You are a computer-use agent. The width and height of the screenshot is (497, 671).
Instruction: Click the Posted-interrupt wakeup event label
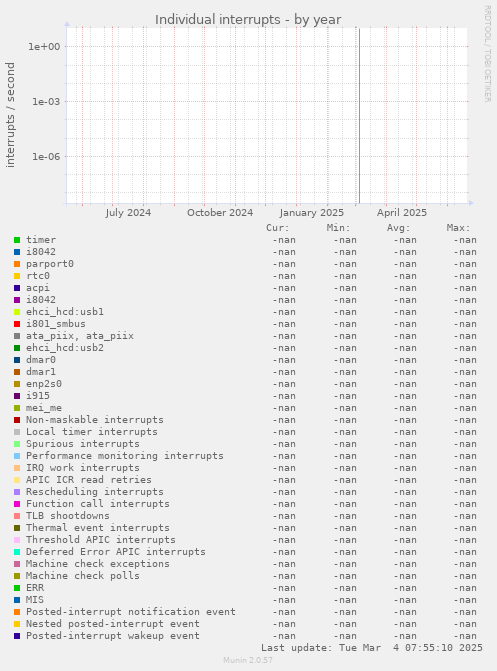(x=113, y=635)
